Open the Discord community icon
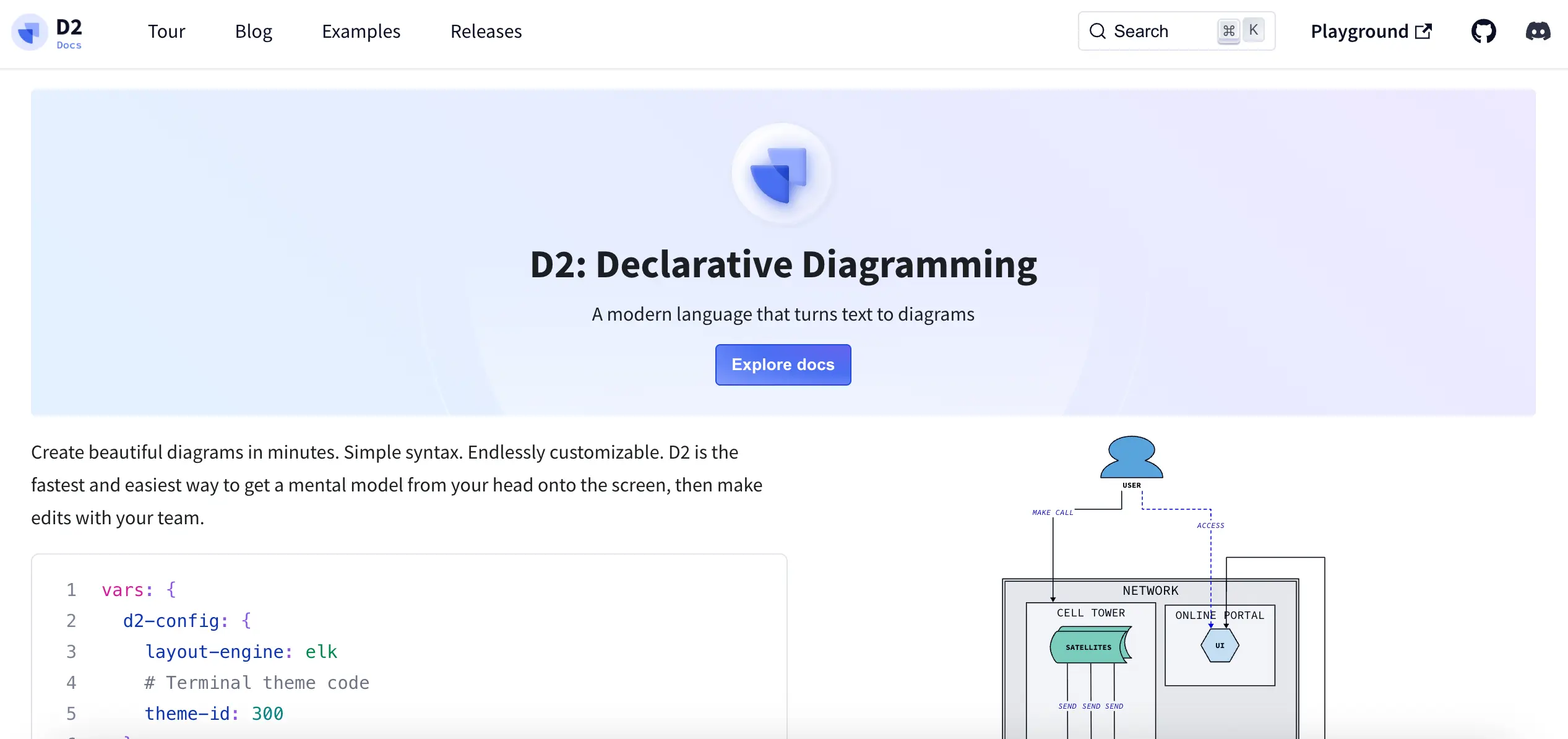Screen dimensions: 1568x739 click(x=1539, y=31)
